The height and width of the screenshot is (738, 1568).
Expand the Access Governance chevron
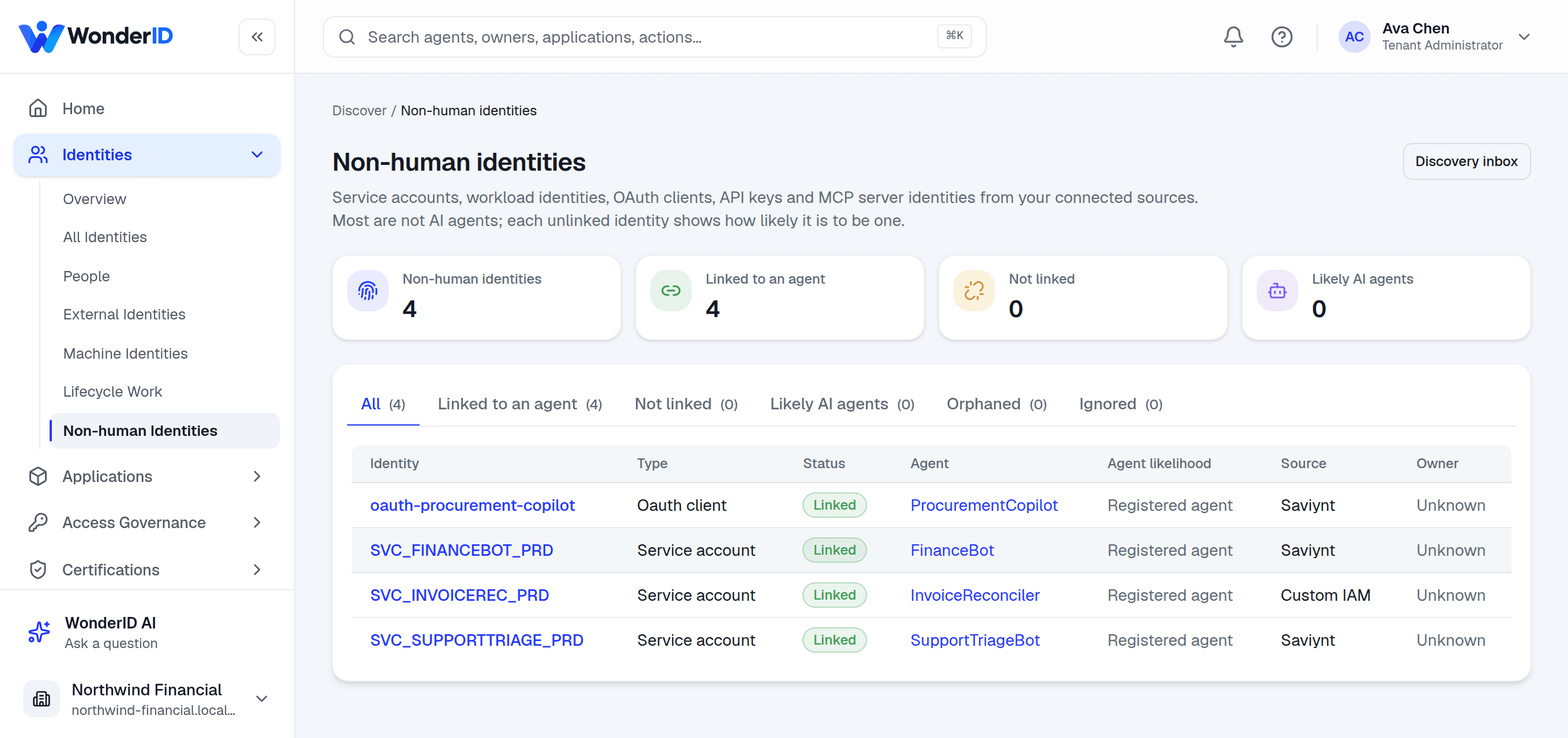pos(257,522)
